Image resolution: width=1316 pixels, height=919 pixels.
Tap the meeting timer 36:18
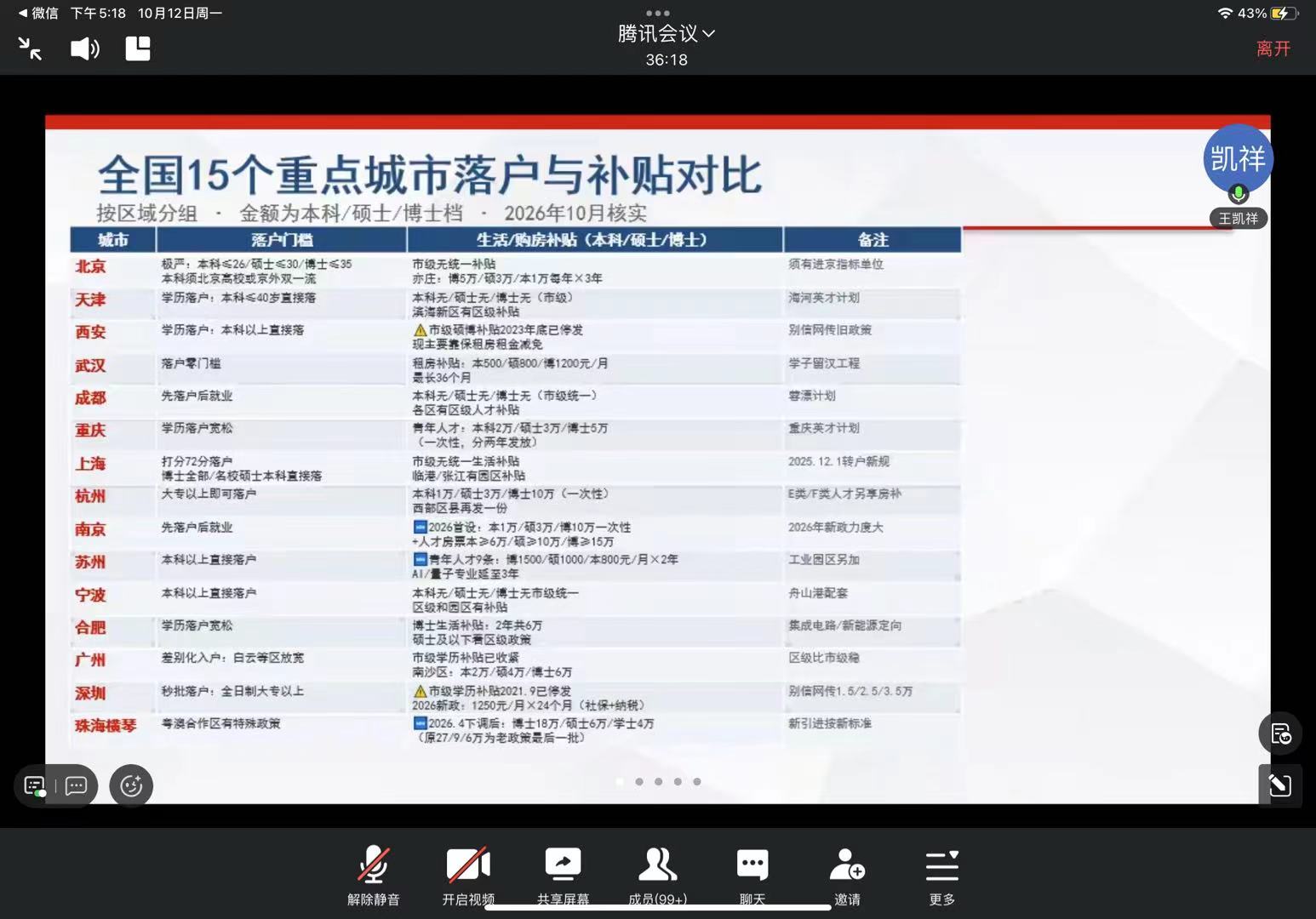tap(667, 60)
